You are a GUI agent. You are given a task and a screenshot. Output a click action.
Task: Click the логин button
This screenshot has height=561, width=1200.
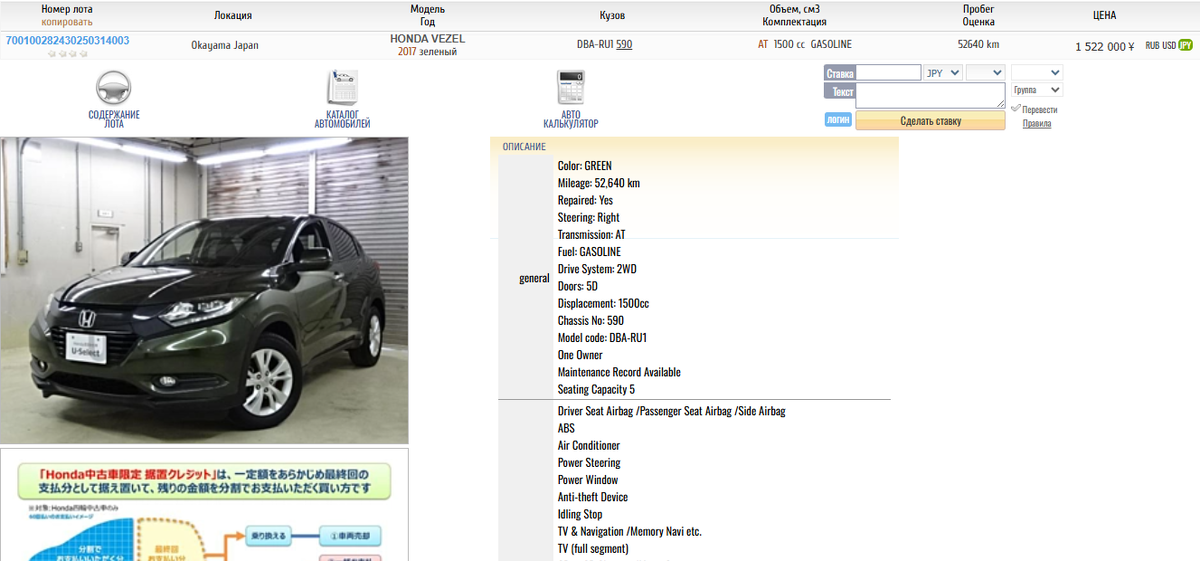point(838,120)
